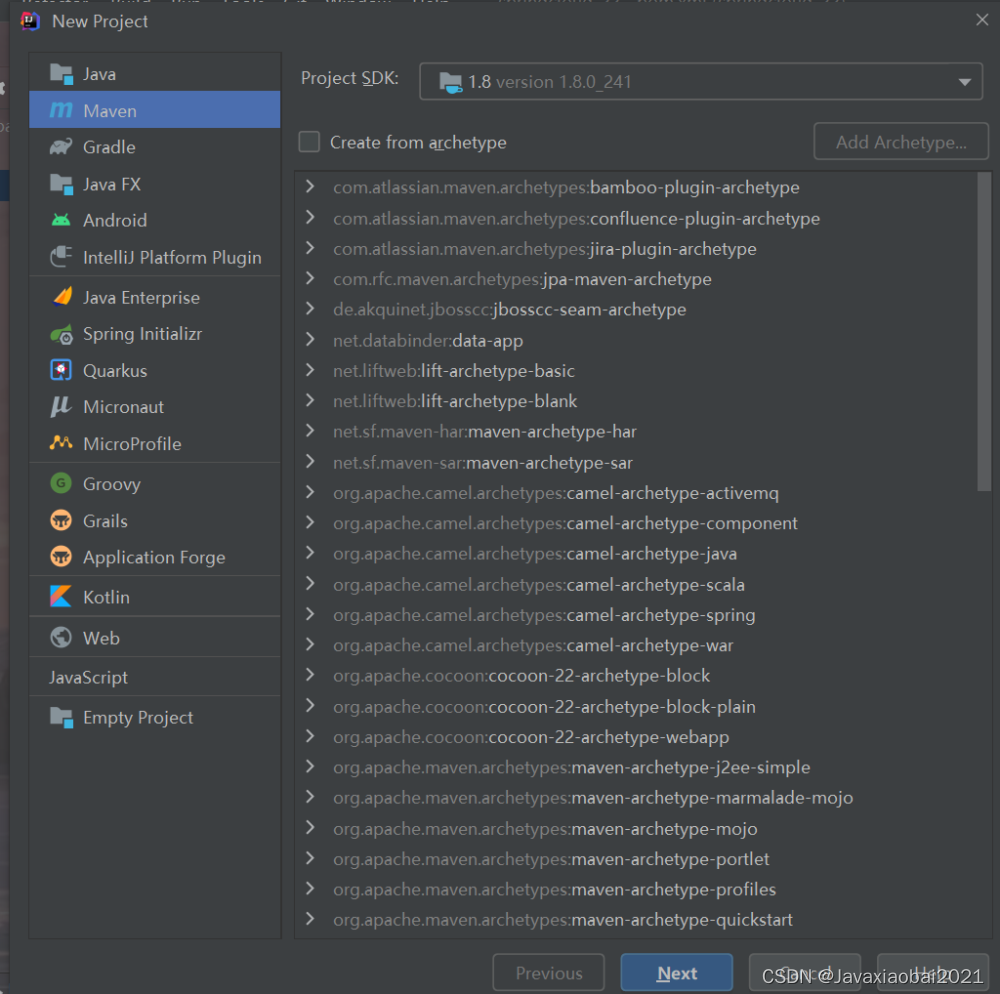Select maven-archetype-sar row text
The height and width of the screenshot is (994, 1000).
click(x=483, y=463)
